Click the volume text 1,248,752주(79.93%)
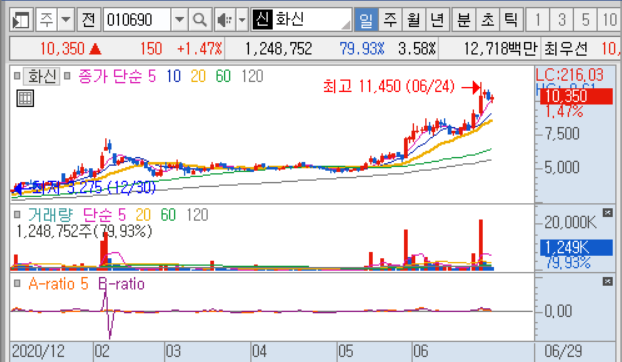The image size is (622, 362). 84,231
